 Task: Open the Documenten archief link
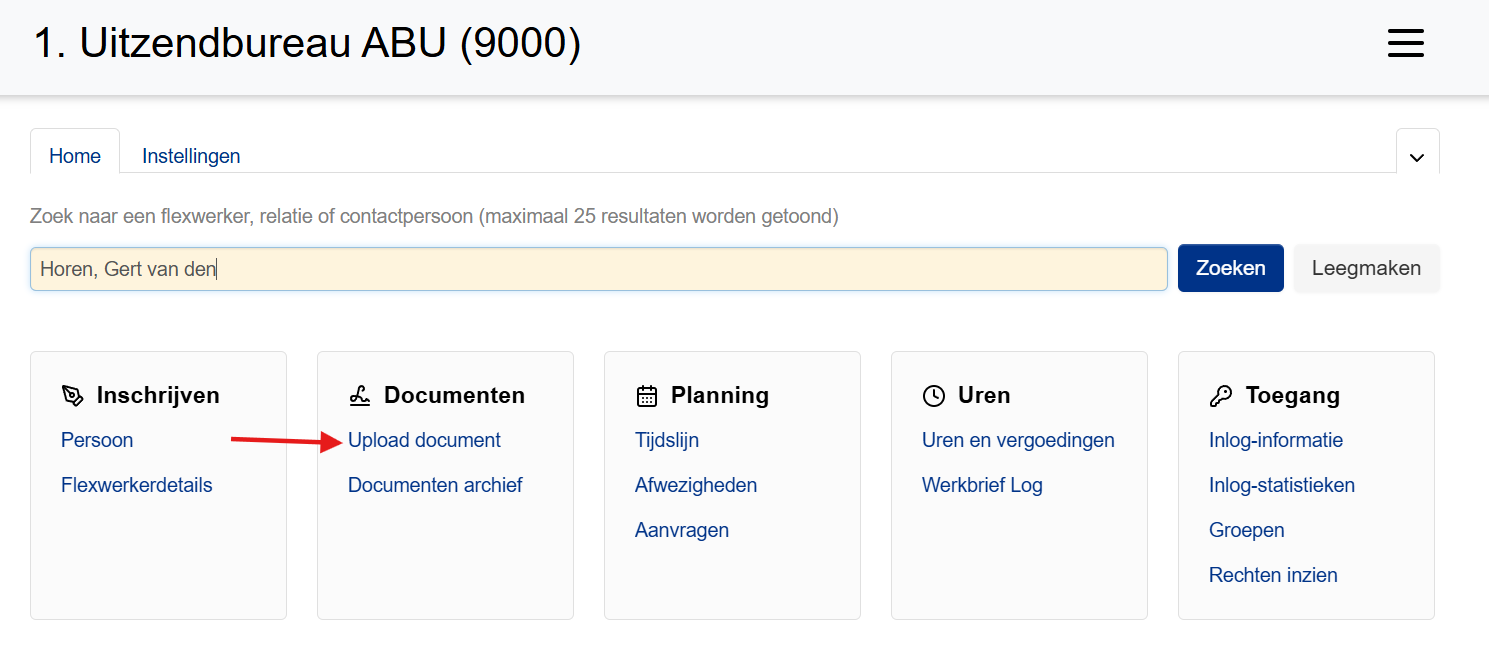[x=435, y=485]
